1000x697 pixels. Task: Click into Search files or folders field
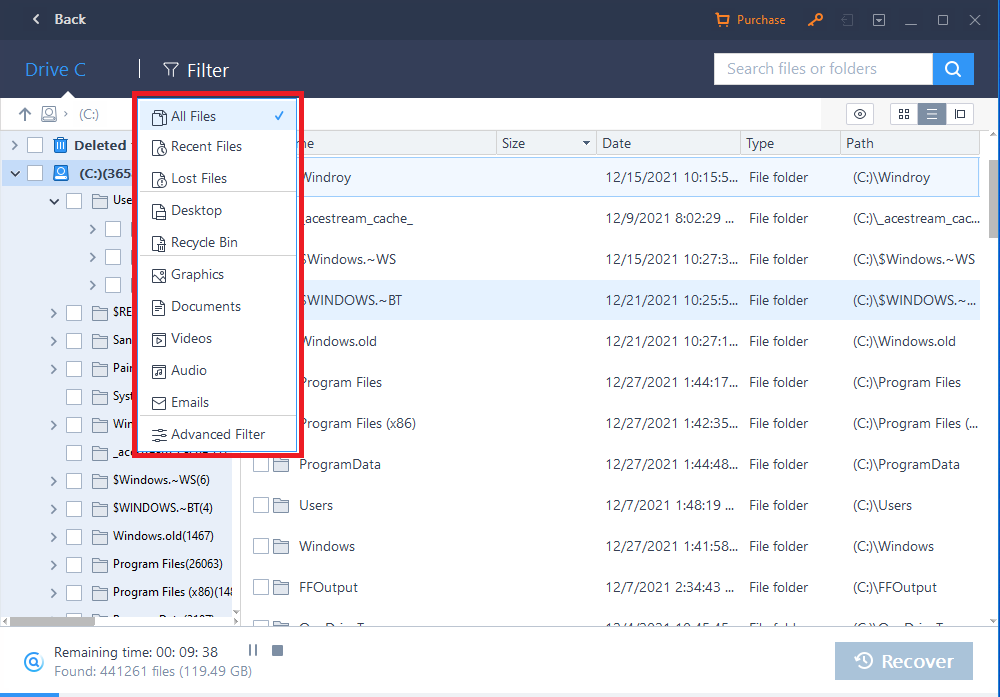pos(822,69)
